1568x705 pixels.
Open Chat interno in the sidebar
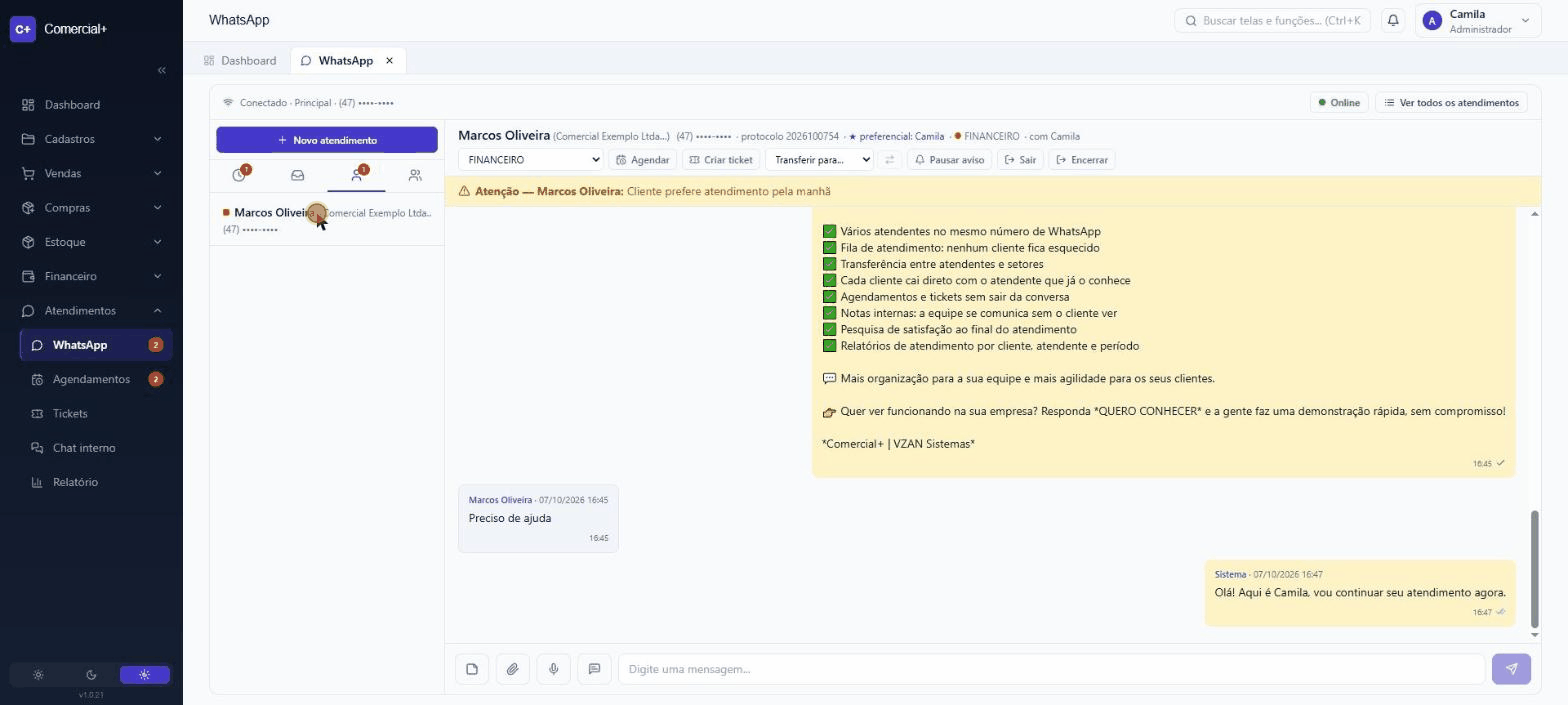click(96, 448)
